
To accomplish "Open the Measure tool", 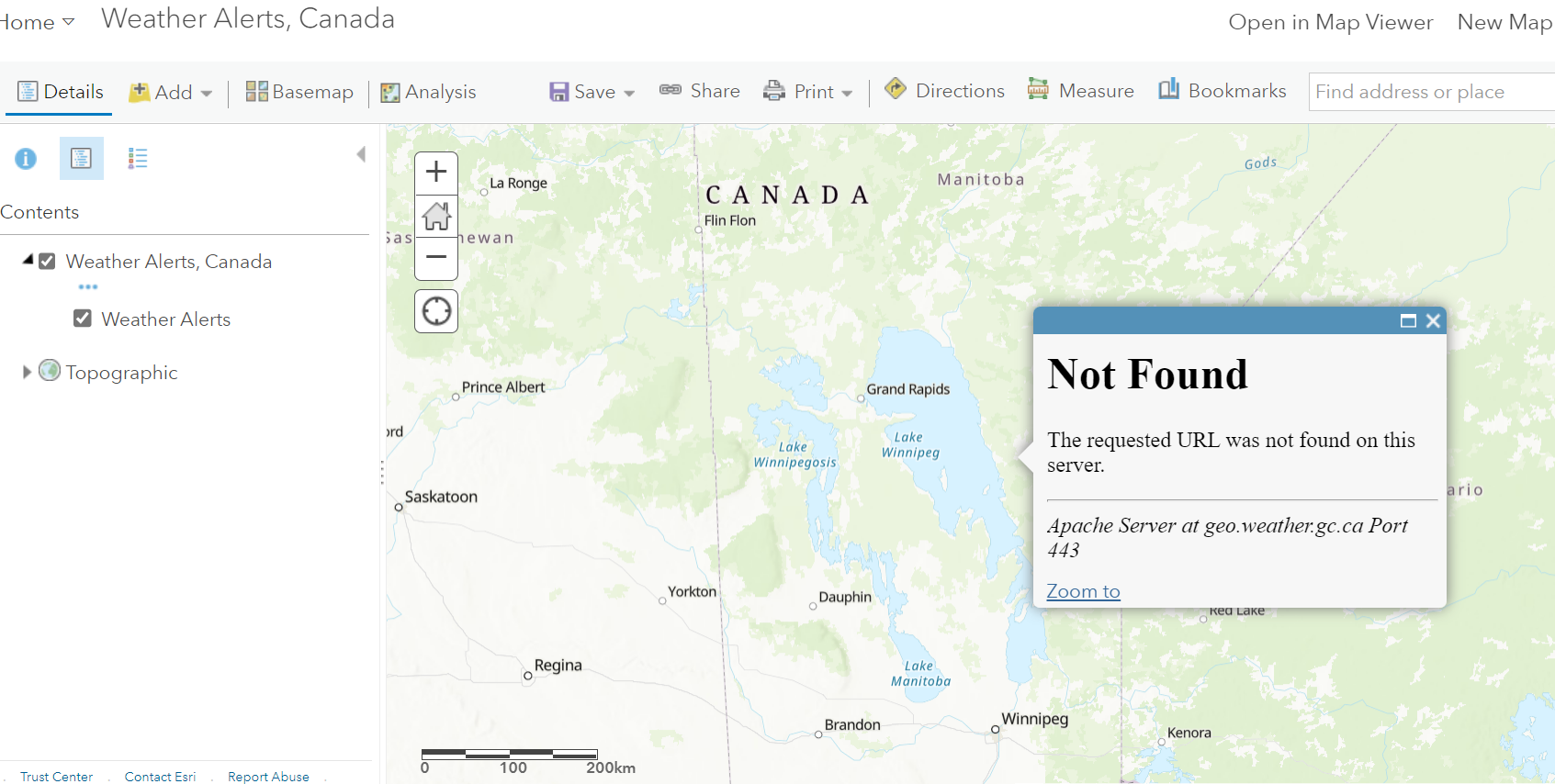I will coord(1081,91).
